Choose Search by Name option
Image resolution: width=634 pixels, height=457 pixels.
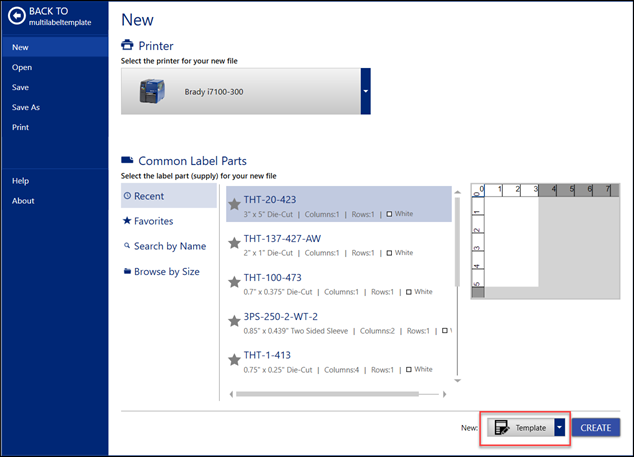(x=168, y=246)
